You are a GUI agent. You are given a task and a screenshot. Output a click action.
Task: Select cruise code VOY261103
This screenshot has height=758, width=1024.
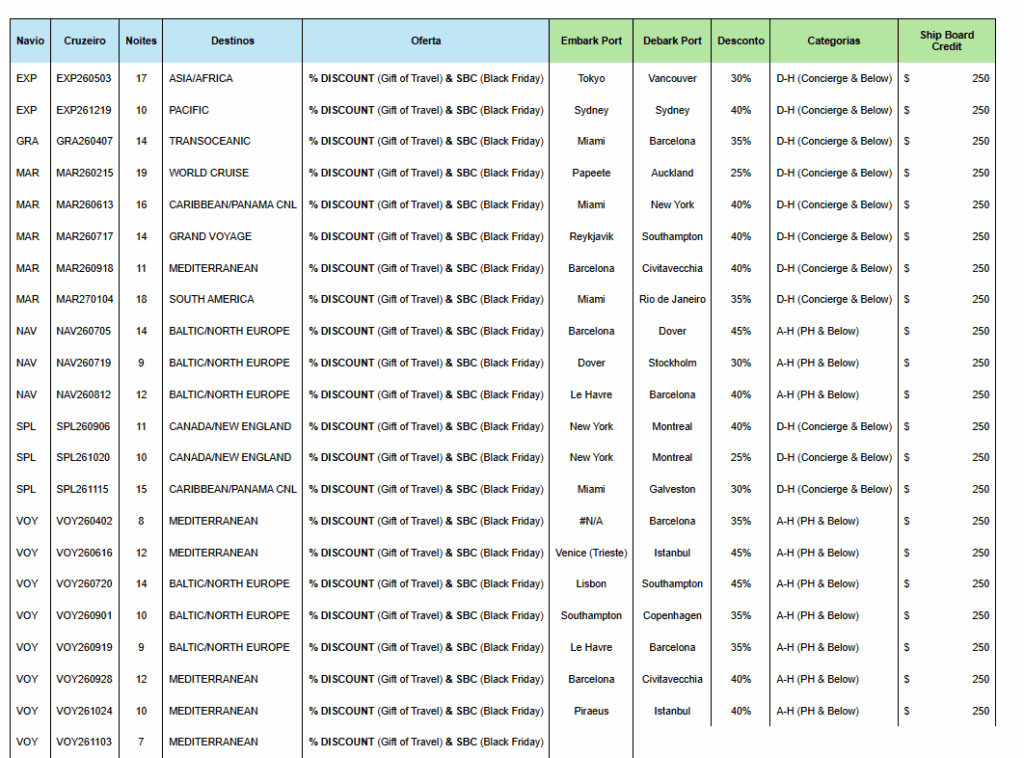(x=85, y=742)
